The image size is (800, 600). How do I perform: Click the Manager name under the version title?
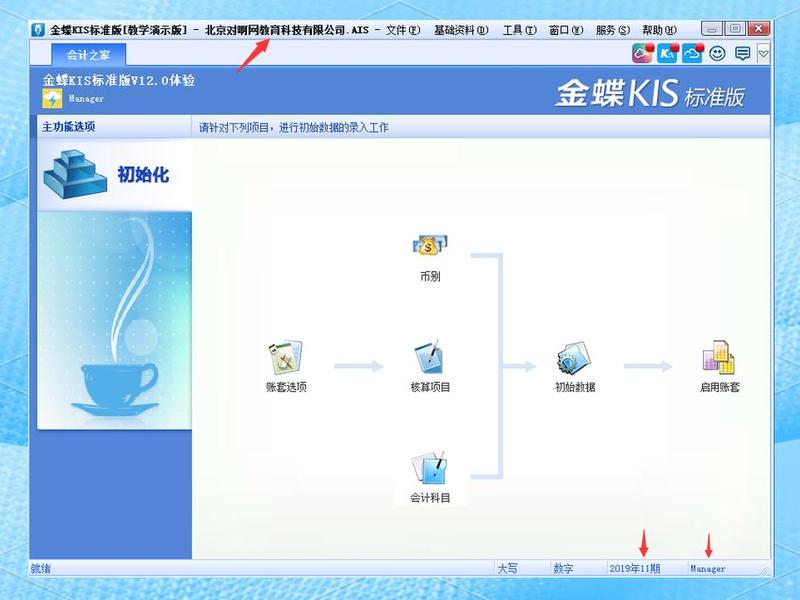pyautogui.click(x=86, y=98)
